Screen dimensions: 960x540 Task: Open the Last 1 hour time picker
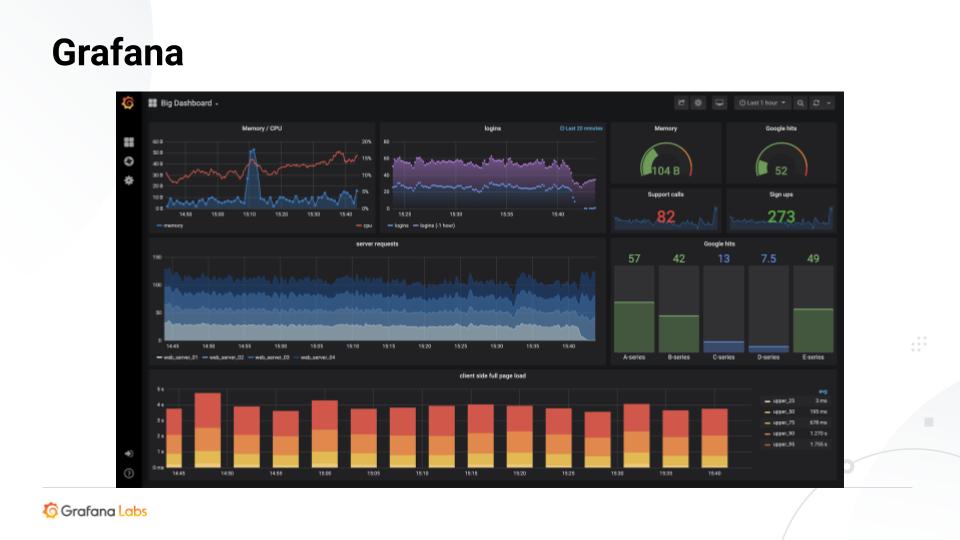point(762,103)
